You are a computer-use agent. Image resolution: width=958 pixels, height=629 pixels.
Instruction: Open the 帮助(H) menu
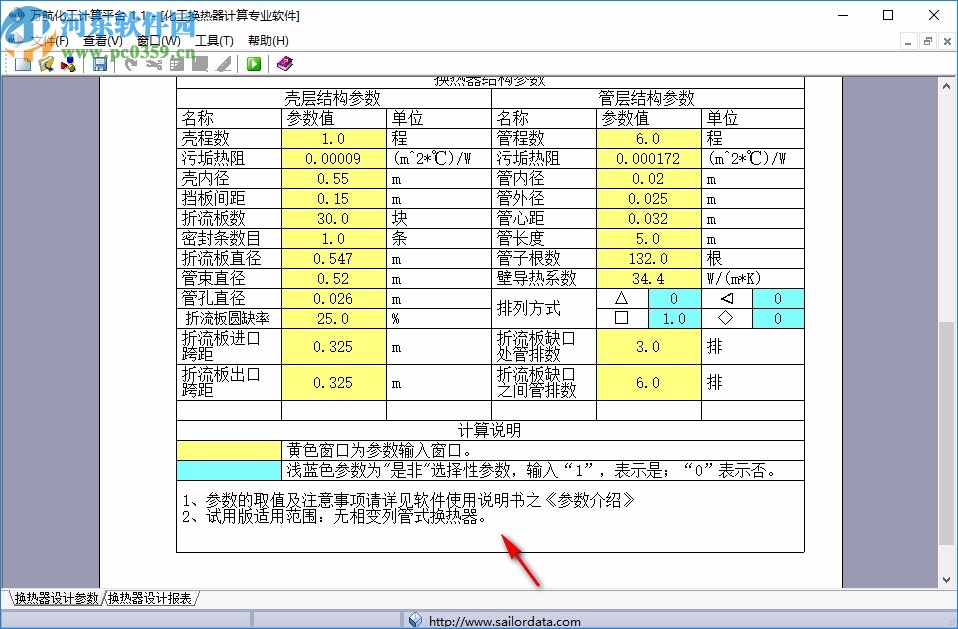268,41
